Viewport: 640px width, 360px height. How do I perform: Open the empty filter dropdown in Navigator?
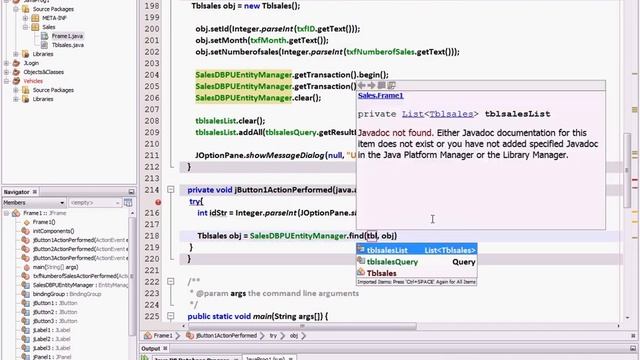(94, 203)
